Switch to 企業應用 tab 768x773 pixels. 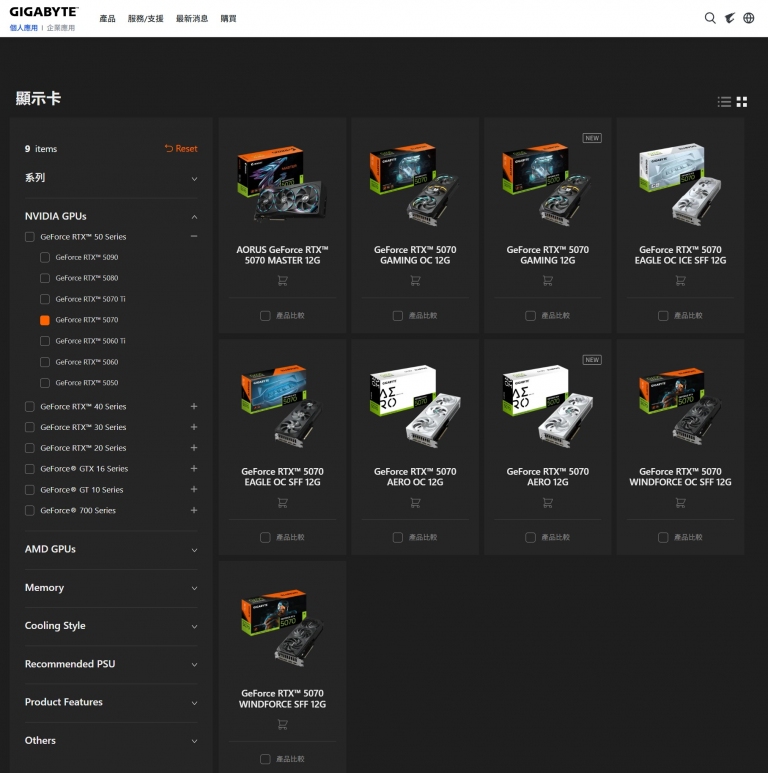(x=61, y=28)
